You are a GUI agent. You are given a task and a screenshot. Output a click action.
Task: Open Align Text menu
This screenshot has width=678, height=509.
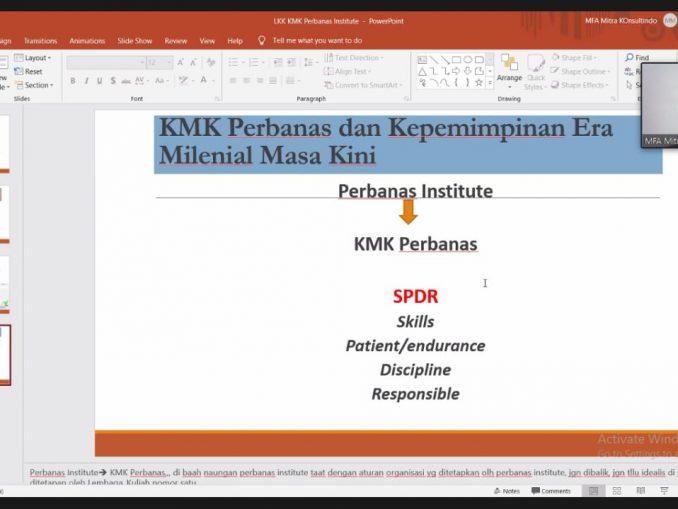[348, 71]
